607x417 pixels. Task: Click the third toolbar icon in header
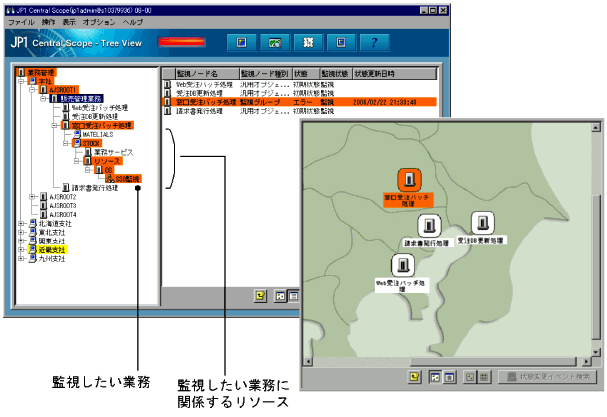coord(309,42)
